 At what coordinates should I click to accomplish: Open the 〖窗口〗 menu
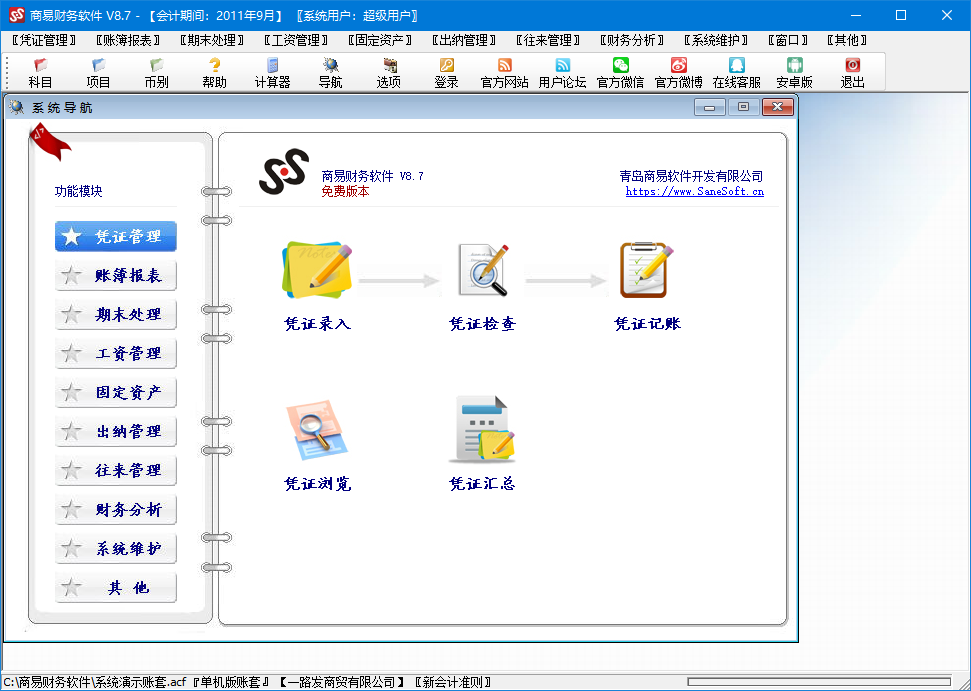[788, 40]
